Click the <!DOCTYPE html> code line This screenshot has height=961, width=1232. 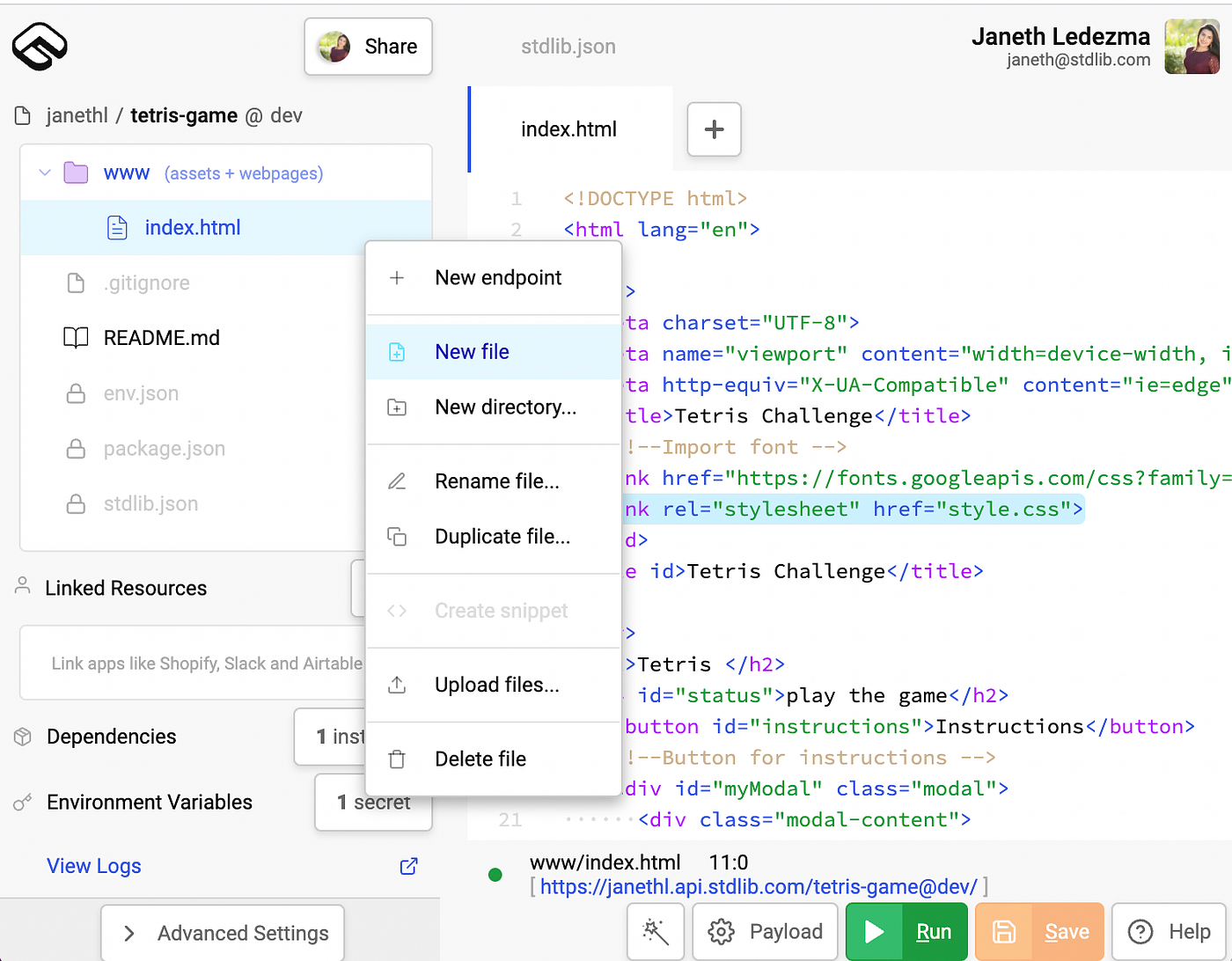point(656,199)
